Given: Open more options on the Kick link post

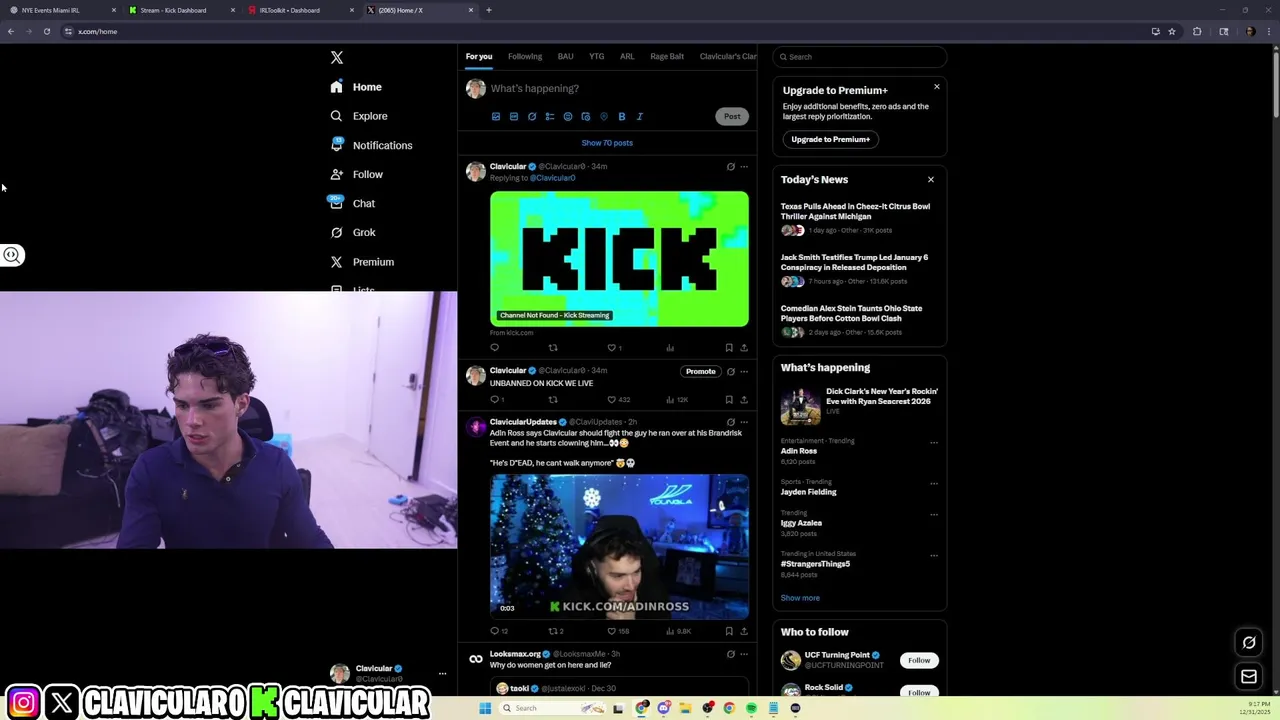Looking at the screenshot, I should [x=744, y=167].
